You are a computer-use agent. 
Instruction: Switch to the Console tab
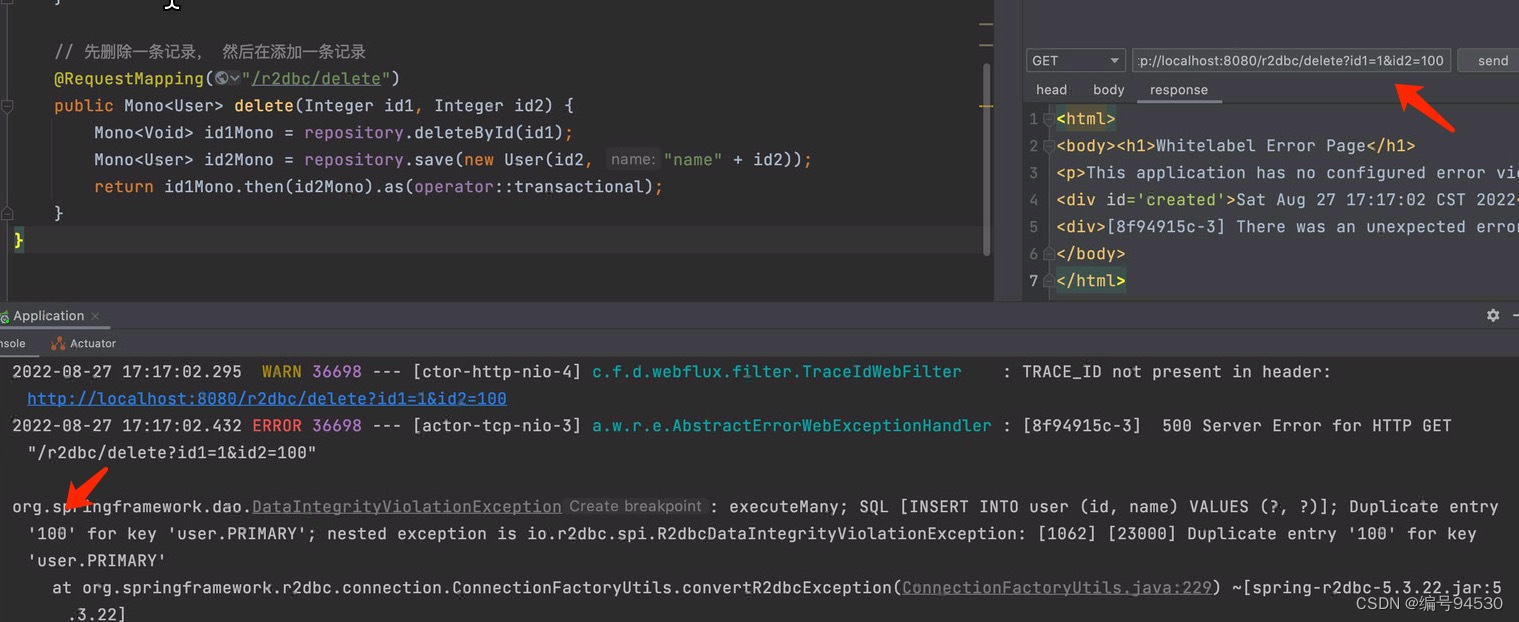tap(12, 343)
